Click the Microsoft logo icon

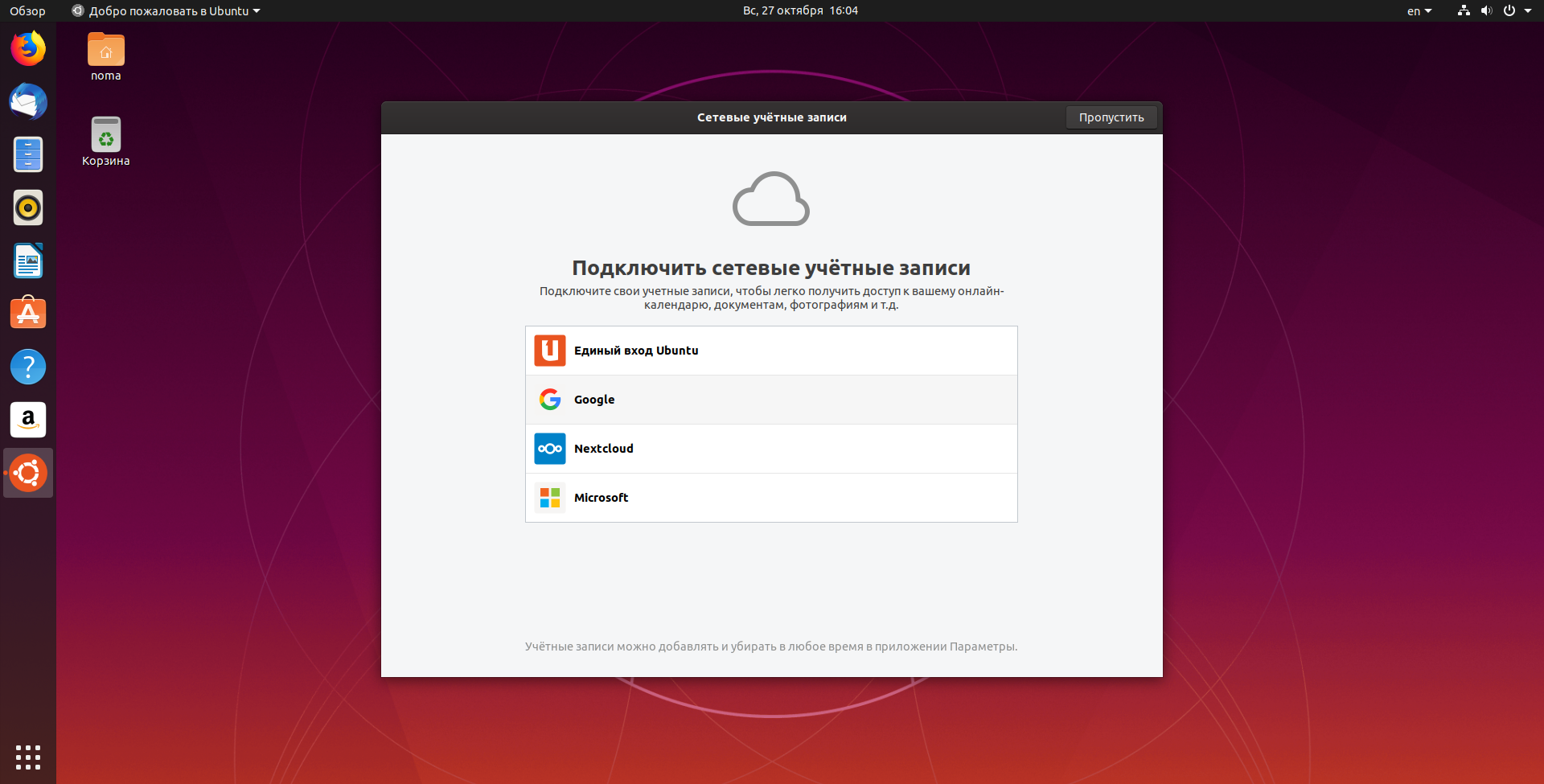[550, 498]
